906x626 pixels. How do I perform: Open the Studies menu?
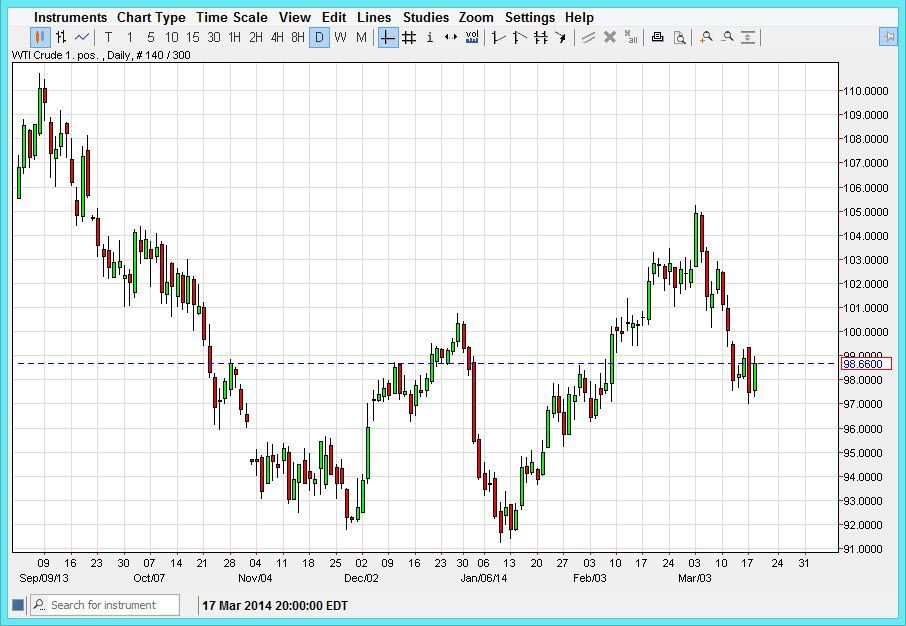coord(425,17)
